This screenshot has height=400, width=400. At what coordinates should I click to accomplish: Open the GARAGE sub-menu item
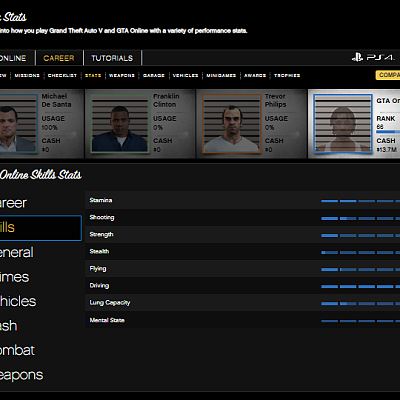coord(154,76)
